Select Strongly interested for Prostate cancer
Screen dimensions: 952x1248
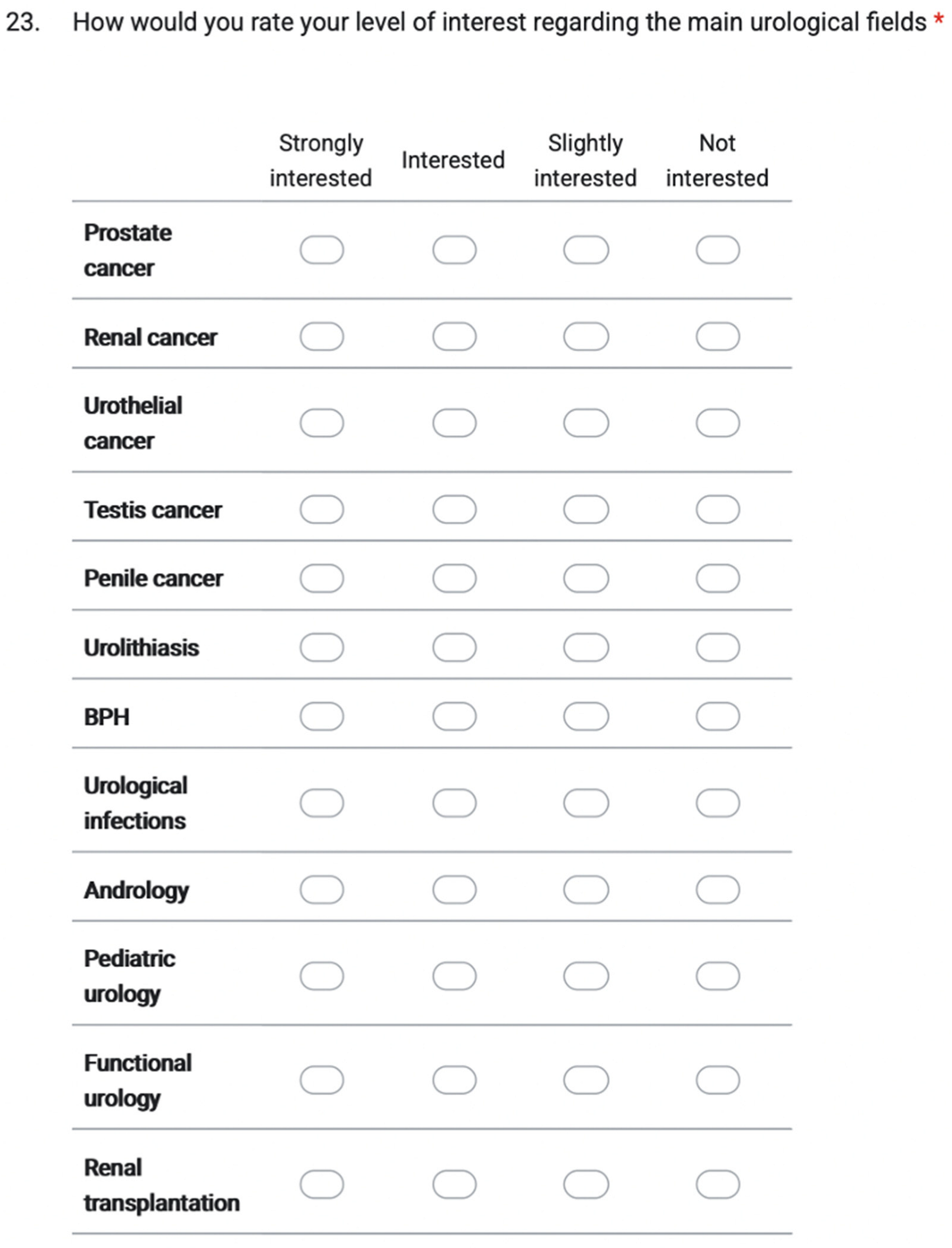(322, 249)
